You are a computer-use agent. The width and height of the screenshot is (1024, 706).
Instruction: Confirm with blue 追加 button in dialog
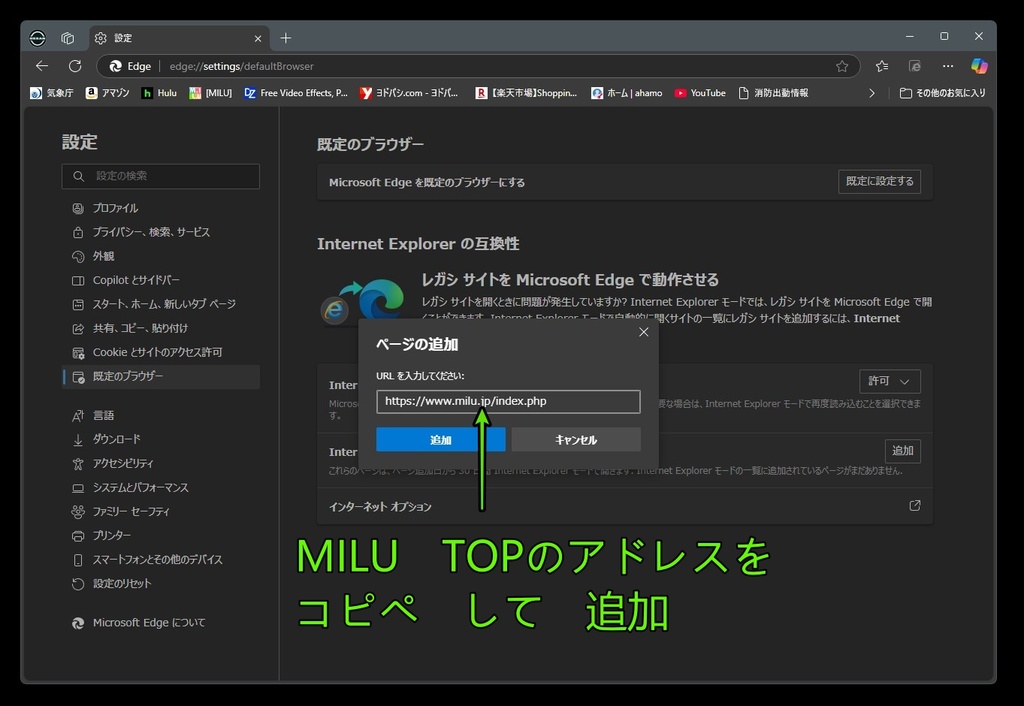[441, 440]
